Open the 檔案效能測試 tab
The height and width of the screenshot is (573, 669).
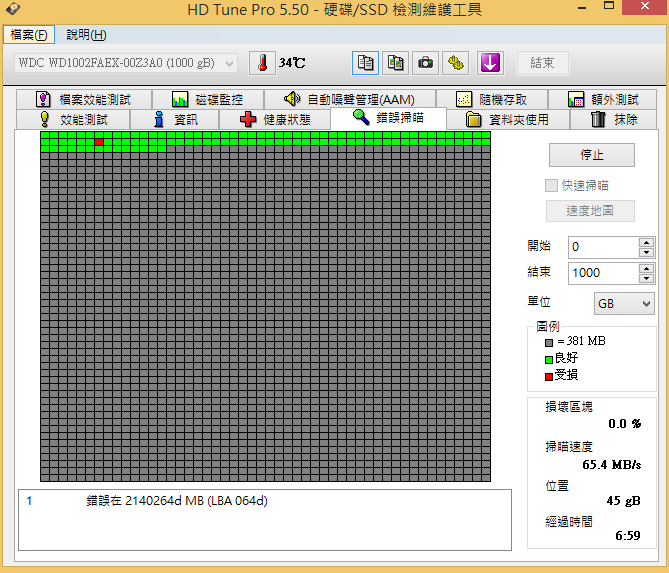coord(84,99)
